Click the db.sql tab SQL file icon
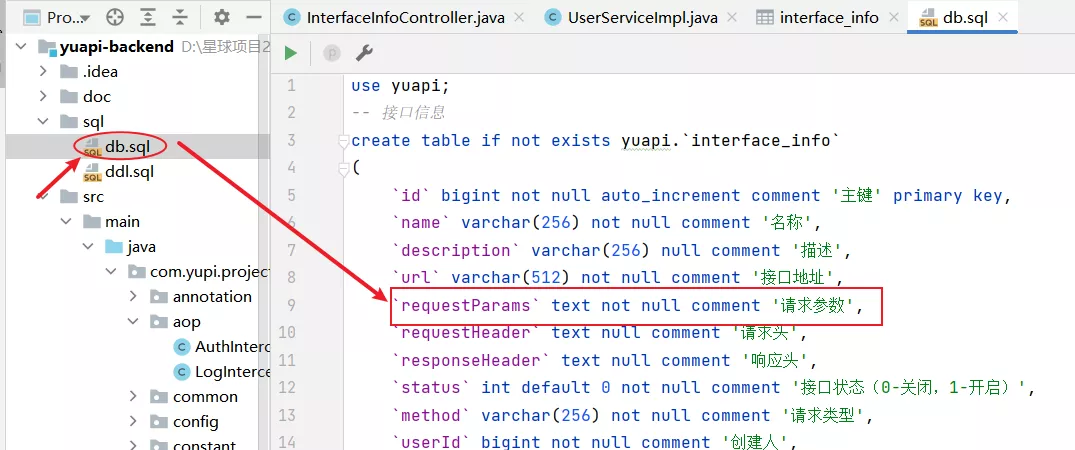This screenshot has height=450, width=1075. point(928,18)
